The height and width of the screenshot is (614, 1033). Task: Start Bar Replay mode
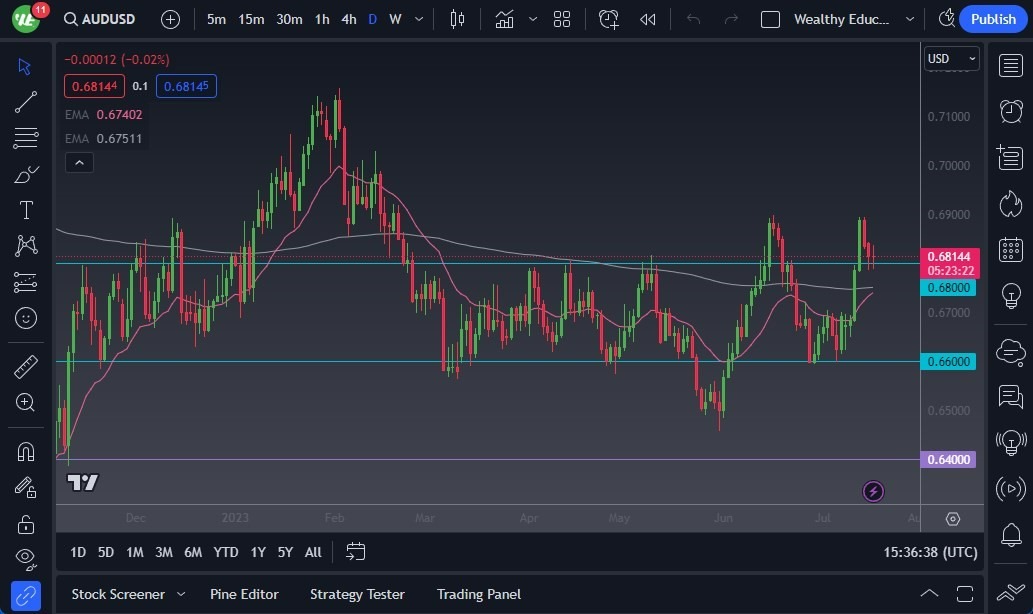pos(647,18)
